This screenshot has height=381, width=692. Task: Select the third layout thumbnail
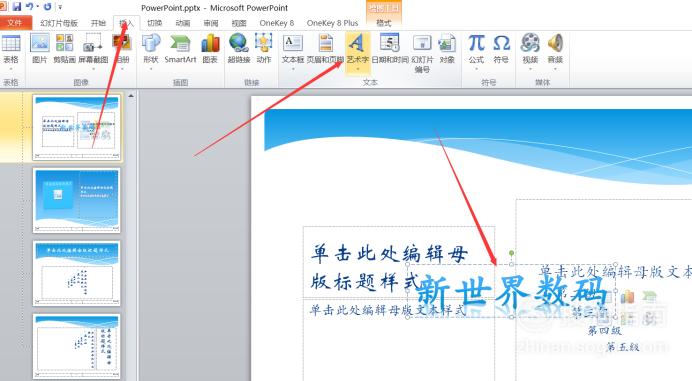76,273
